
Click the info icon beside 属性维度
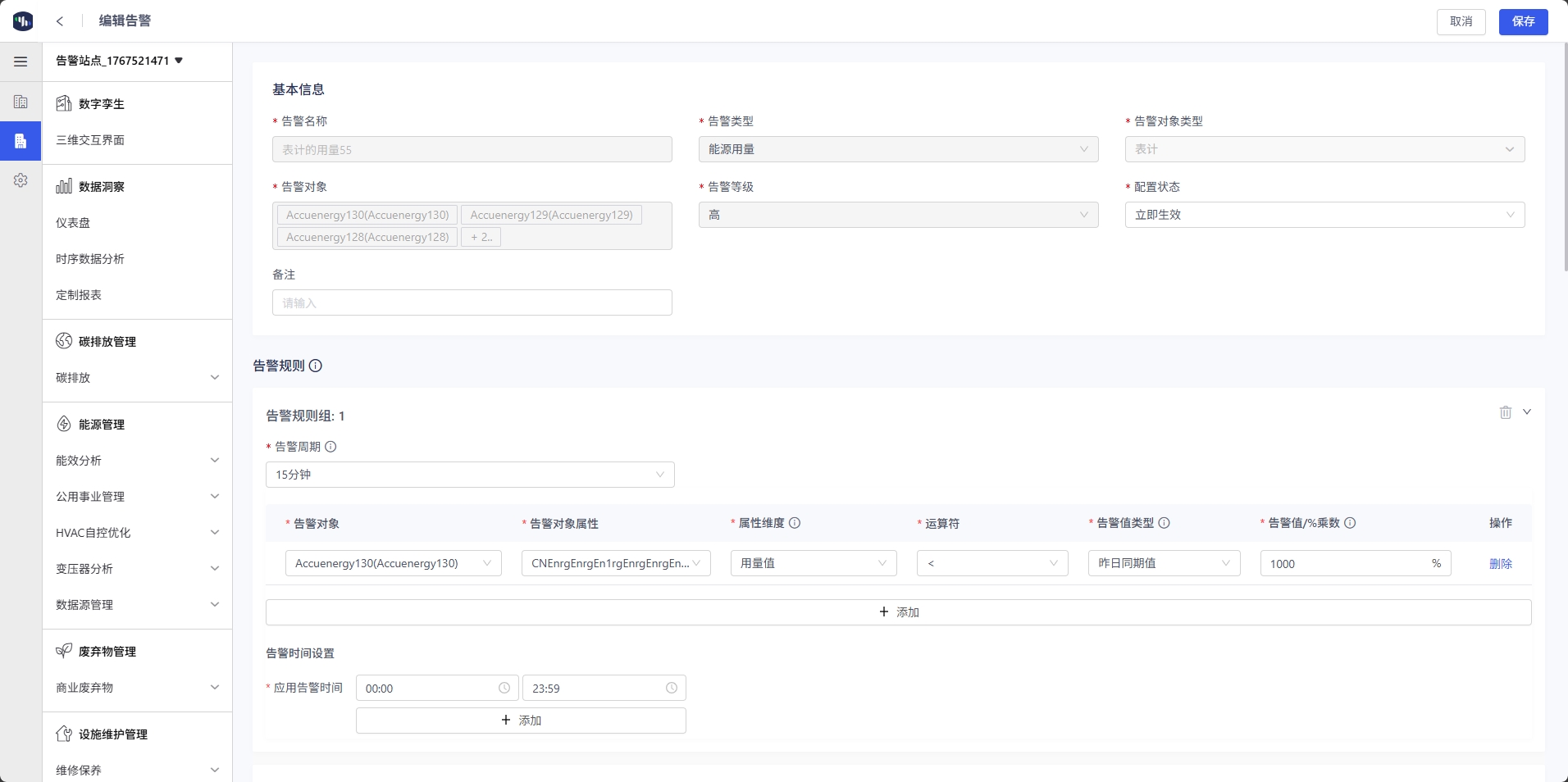795,523
